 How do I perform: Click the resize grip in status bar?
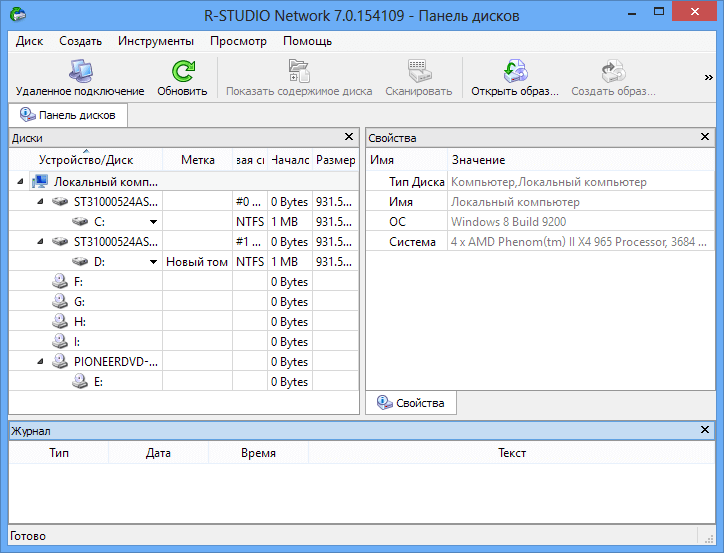click(x=709, y=537)
